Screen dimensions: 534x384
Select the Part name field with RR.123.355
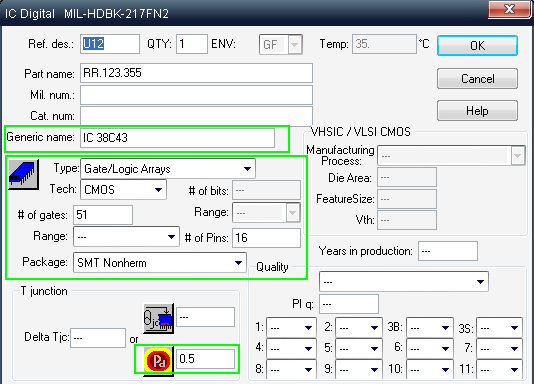196,73
